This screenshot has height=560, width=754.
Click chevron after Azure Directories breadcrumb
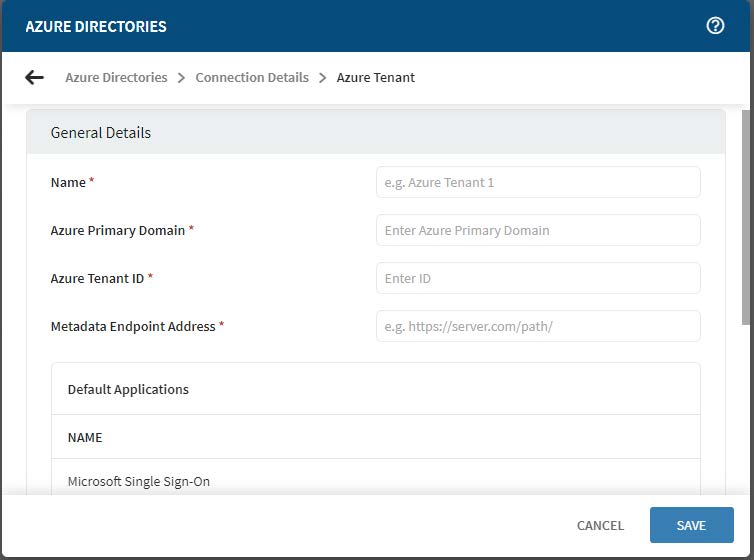pyautogui.click(x=181, y=78)
